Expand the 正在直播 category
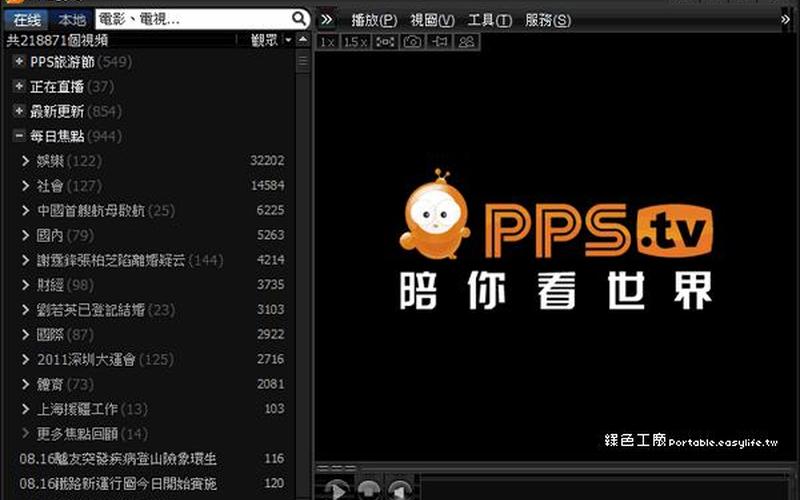 tap(19, 86)
